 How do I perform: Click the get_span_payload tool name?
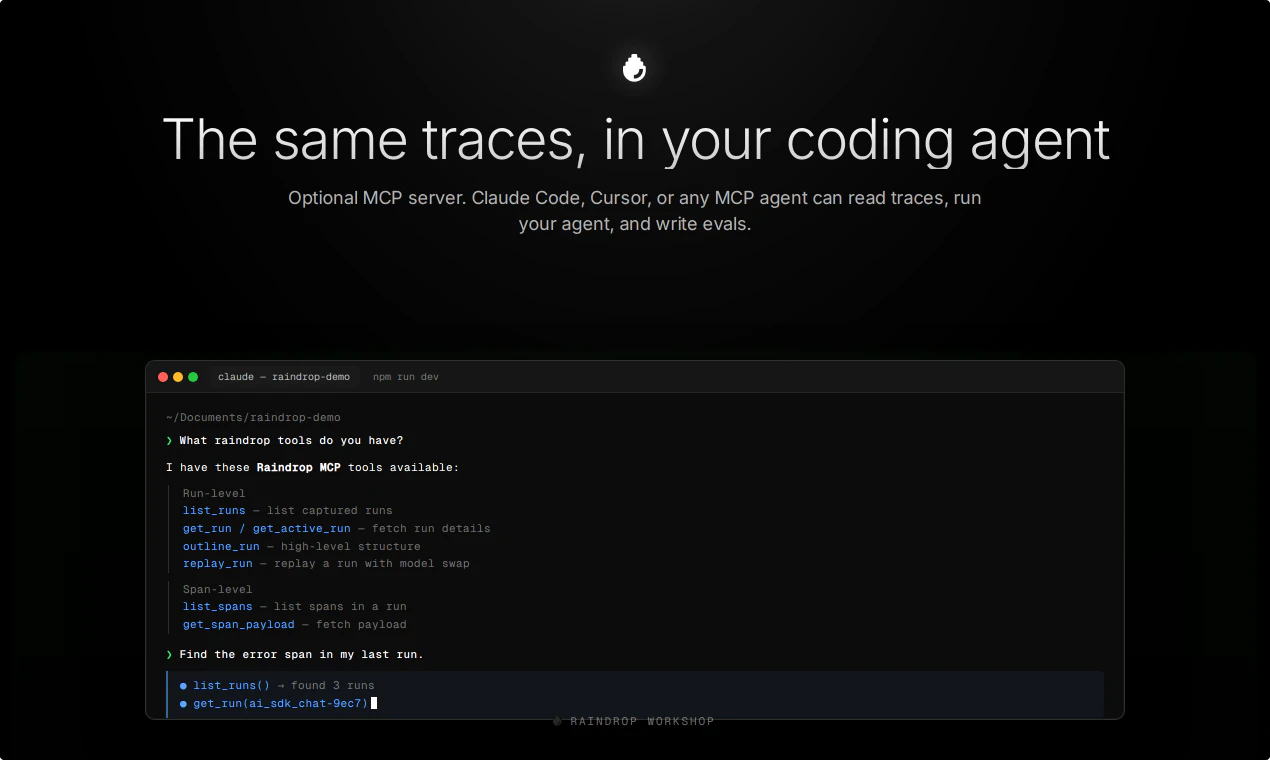[239, 625]
